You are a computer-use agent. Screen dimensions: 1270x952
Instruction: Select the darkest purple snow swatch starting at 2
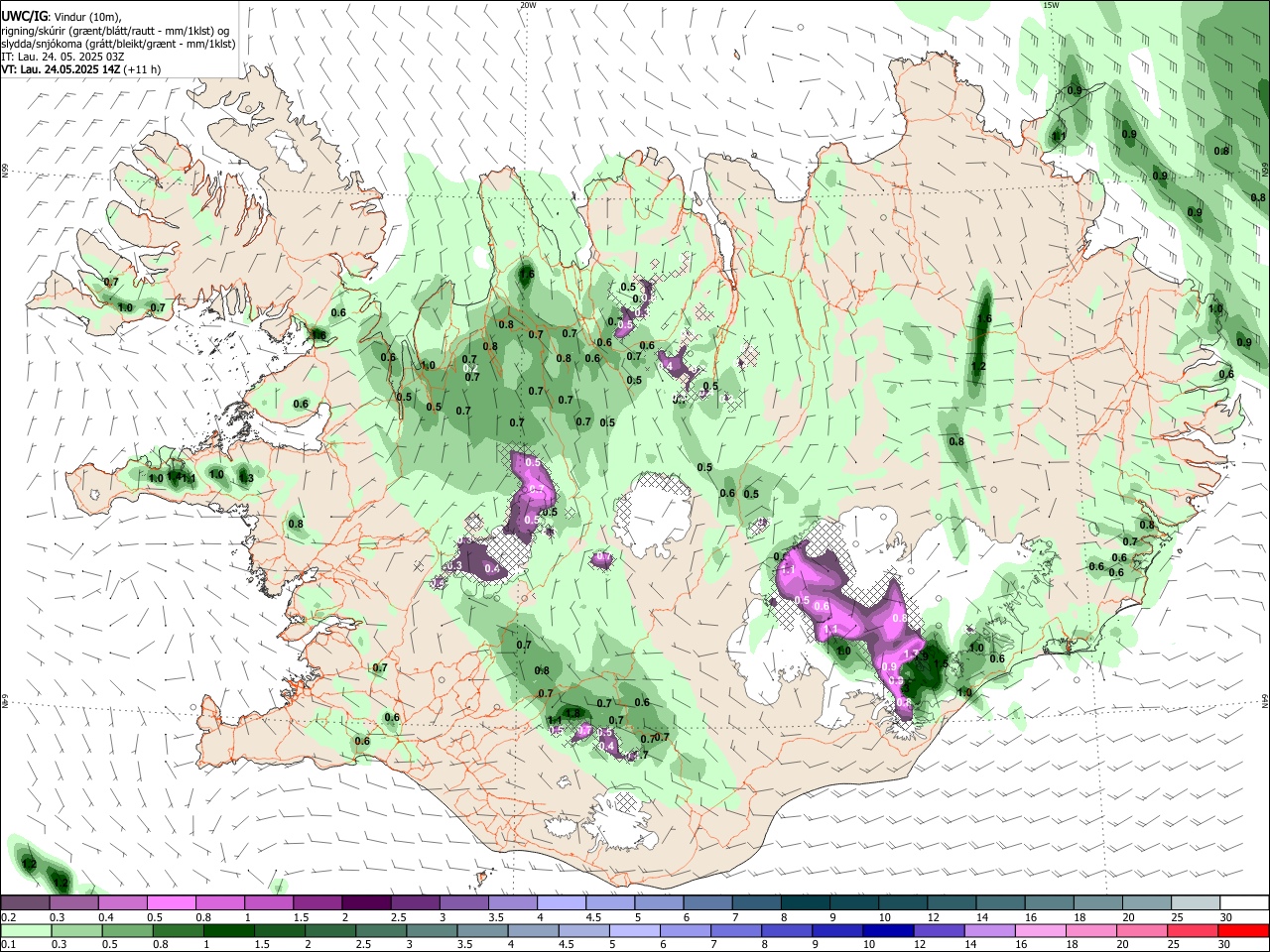click(366, 903)
